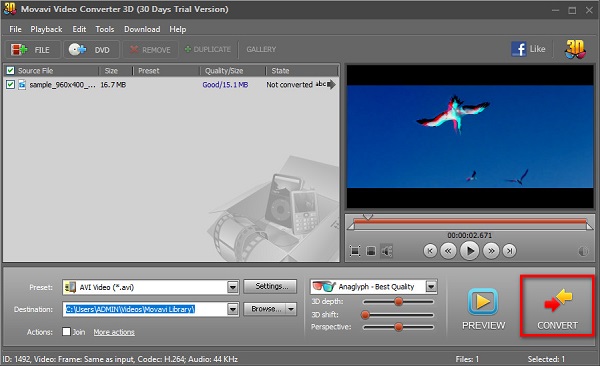The height and width of the screenshot is (366, 600).
Task: Click the AVI Video preset icon
Action: click(70, 287)
